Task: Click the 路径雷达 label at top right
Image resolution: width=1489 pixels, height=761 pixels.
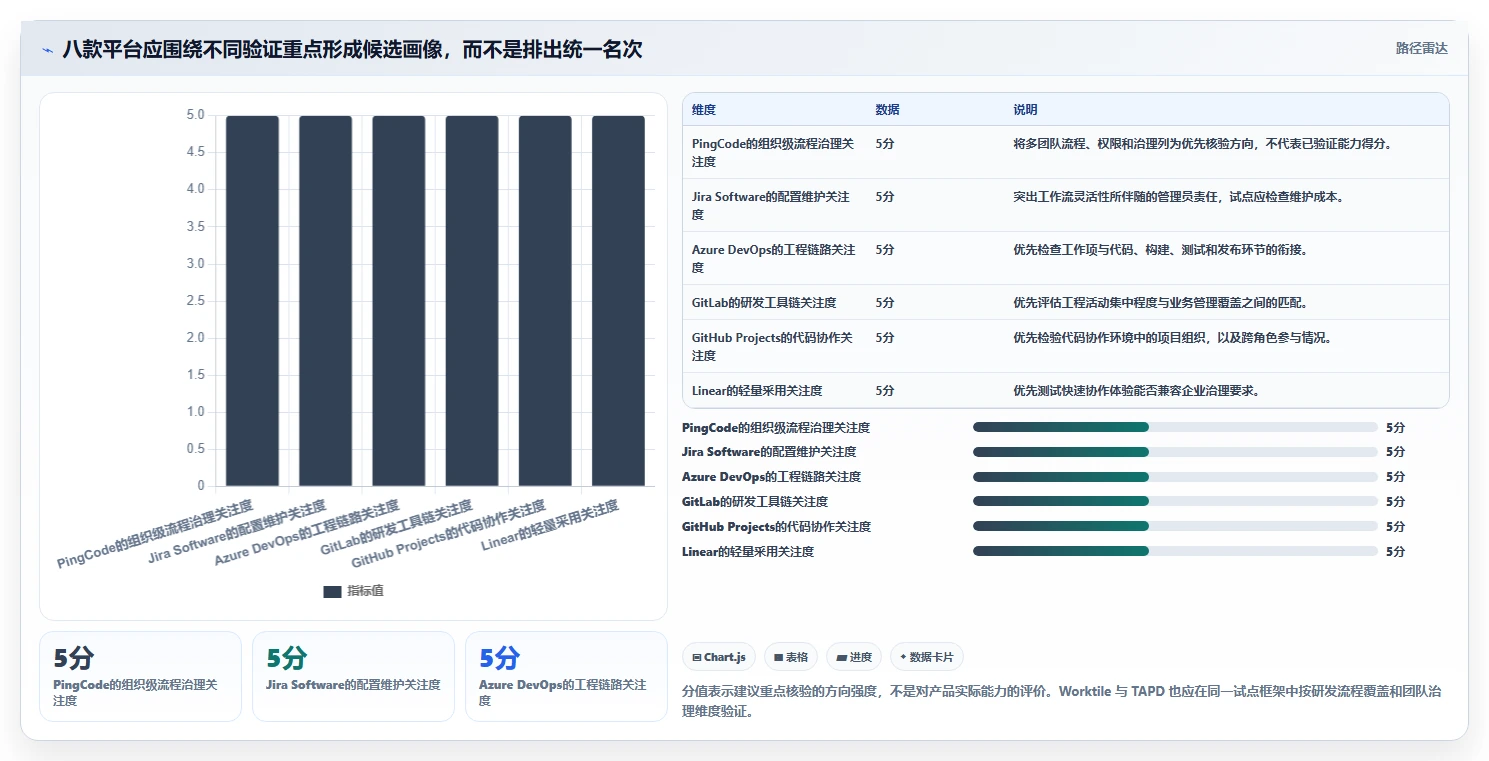Action: point(1421,48)
